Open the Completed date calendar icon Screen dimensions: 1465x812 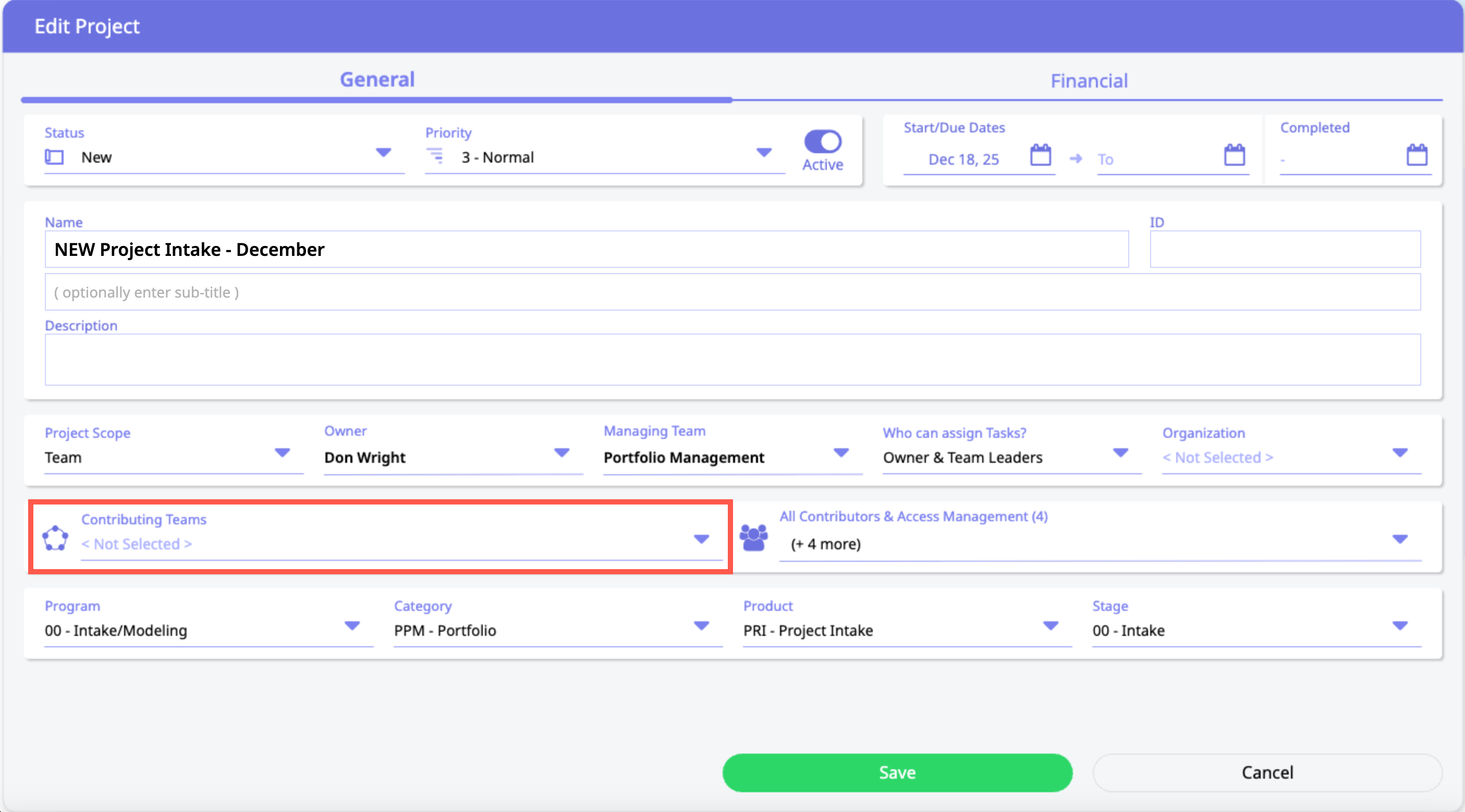click(x=1417, y=155)
